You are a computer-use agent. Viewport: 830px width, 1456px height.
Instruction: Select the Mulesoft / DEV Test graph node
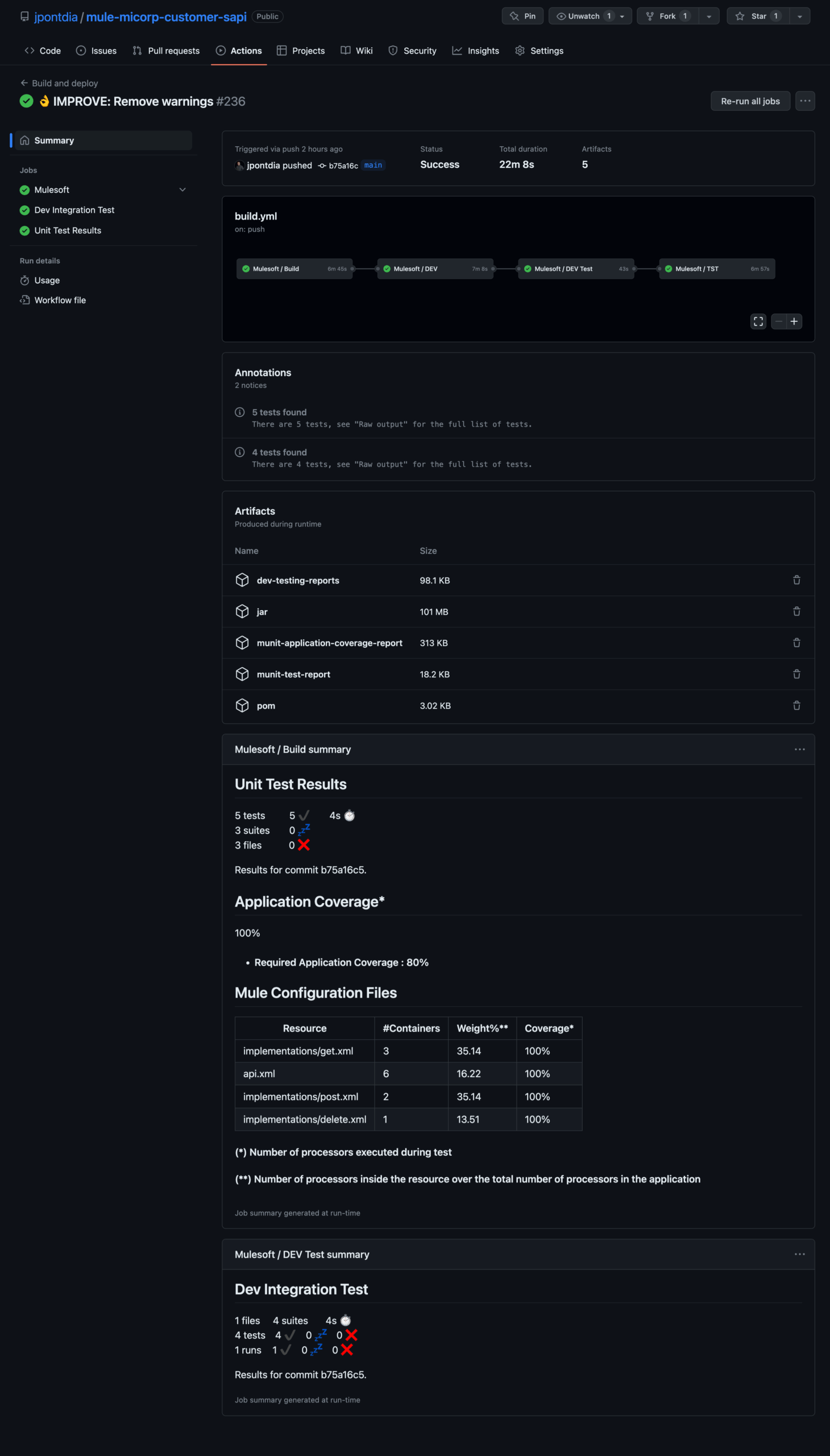[576, 268]
